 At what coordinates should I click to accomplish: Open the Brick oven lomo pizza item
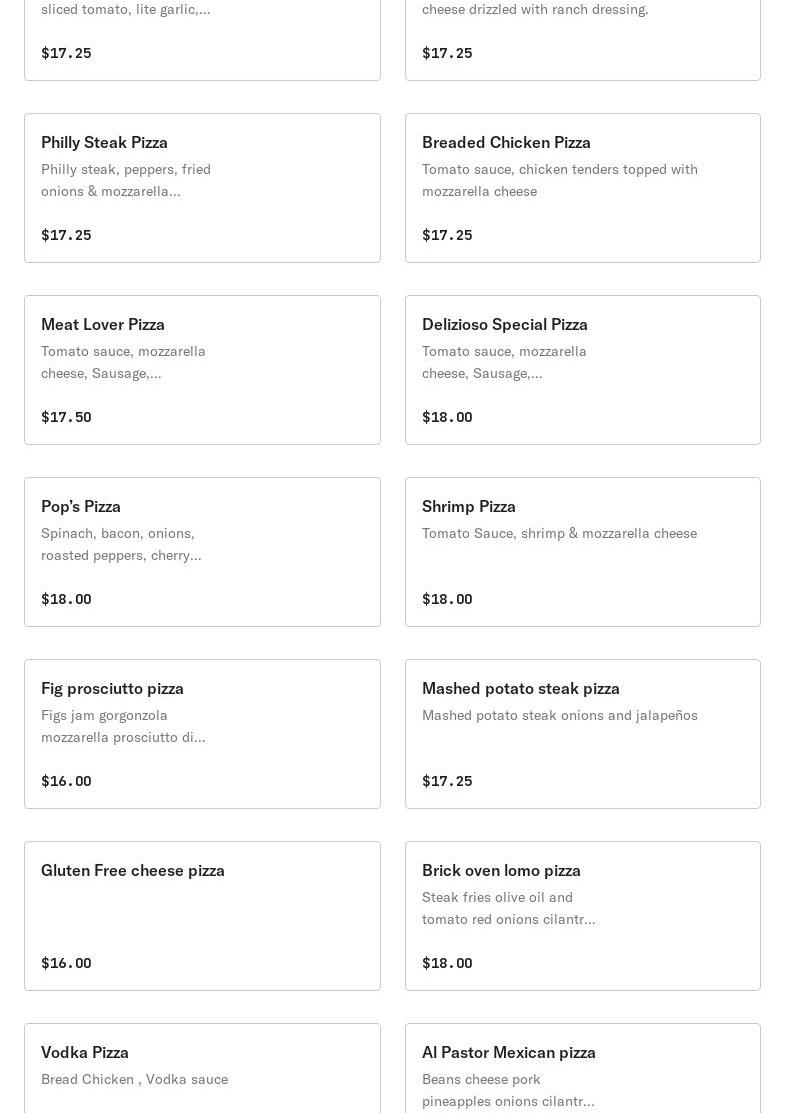pyautogui.click(x=582, y=916)
